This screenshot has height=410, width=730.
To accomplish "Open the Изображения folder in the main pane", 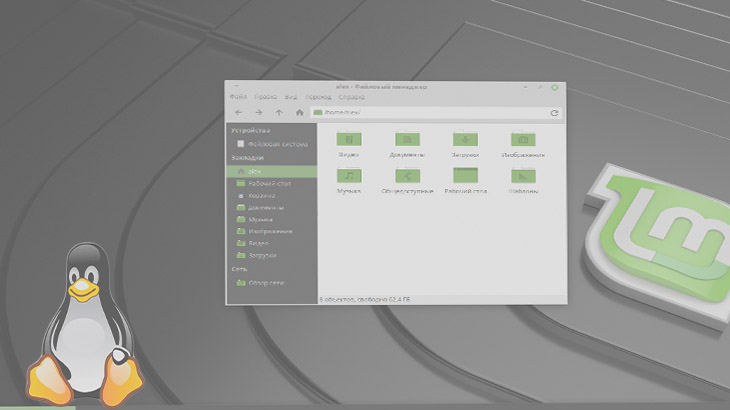I will click(x=523, y=144).
